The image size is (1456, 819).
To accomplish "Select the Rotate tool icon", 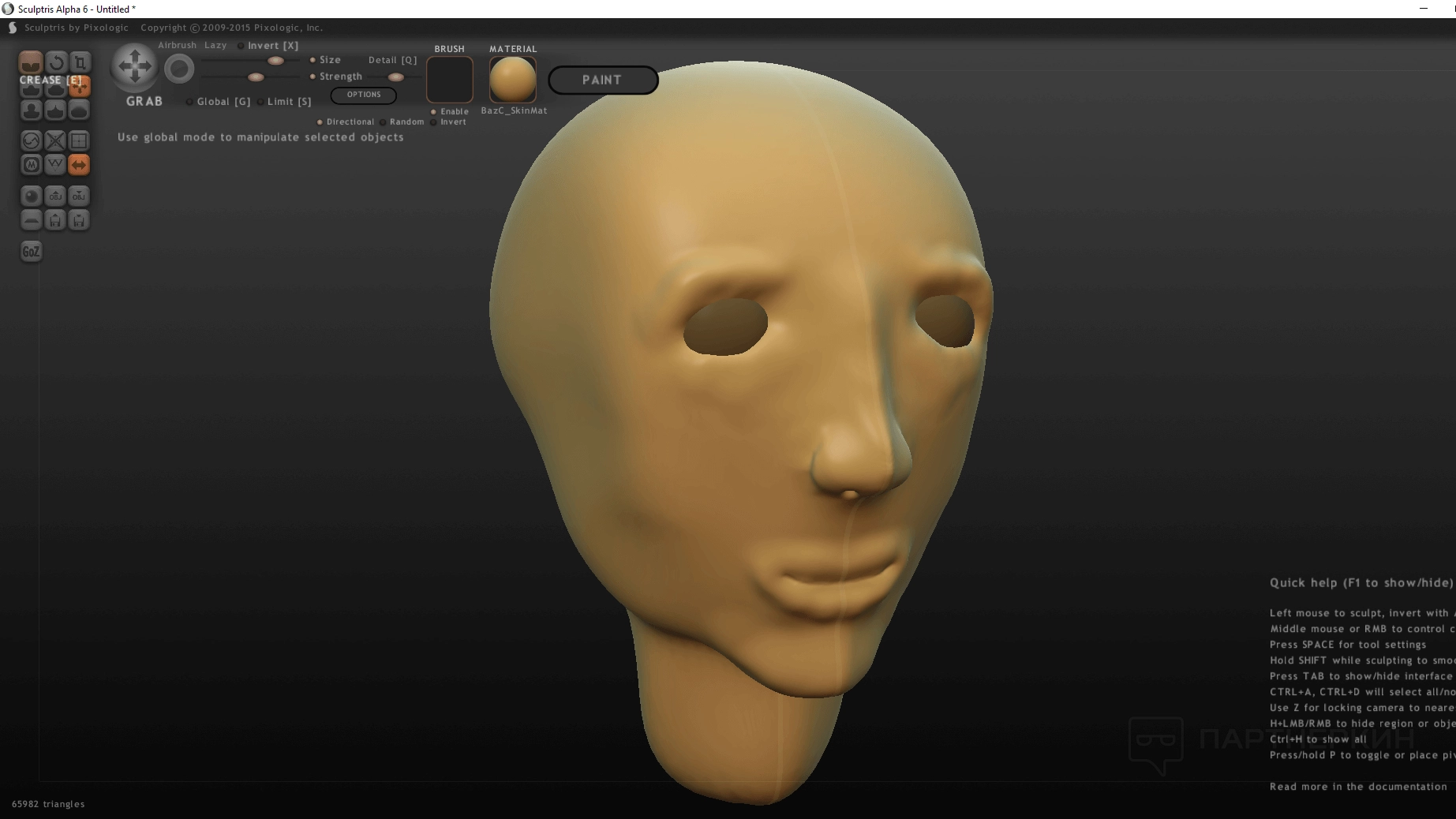I will tap(55, 62).
